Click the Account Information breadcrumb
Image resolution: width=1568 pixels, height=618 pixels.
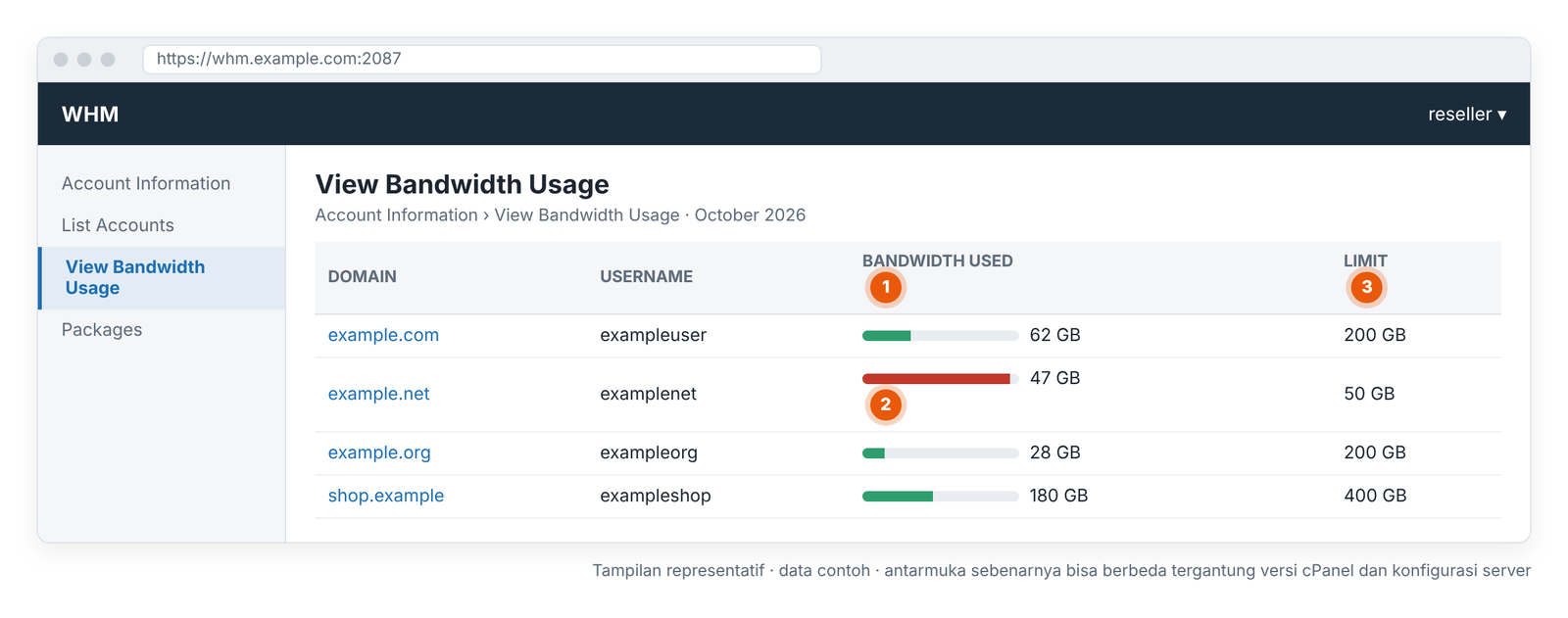tap(397, 215)
